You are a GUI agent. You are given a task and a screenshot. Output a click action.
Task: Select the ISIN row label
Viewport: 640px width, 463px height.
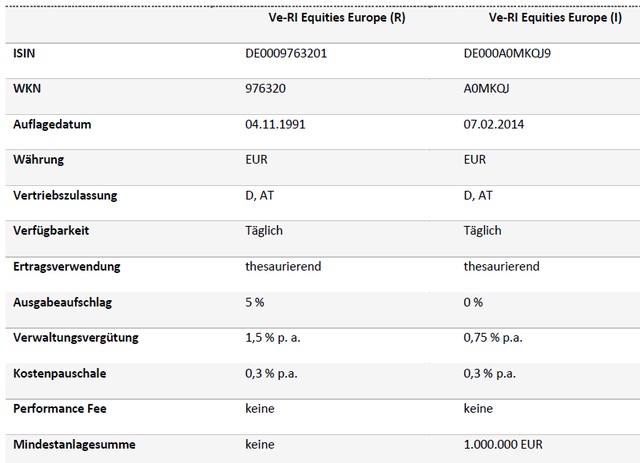coord(26,52)
